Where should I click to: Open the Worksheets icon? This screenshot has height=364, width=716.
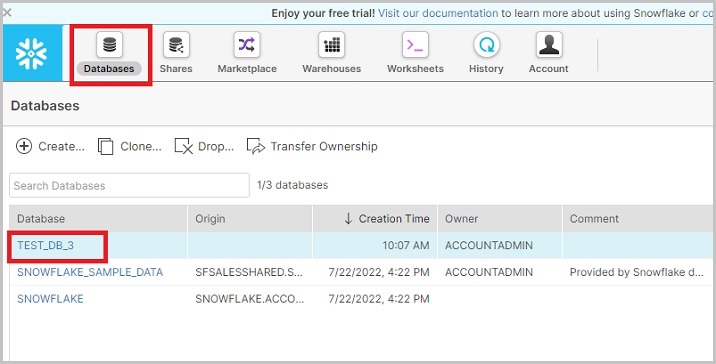coord(415,45)
